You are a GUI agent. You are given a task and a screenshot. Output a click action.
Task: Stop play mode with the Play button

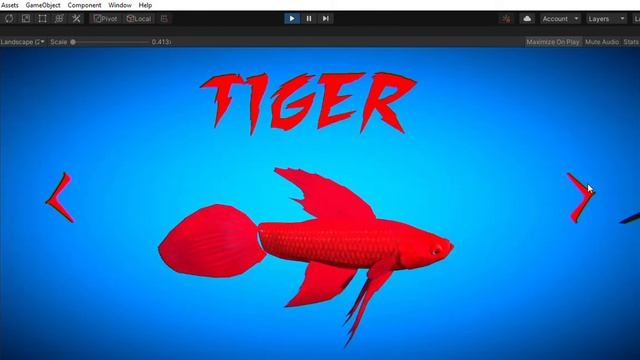click(x=292, y=19)
